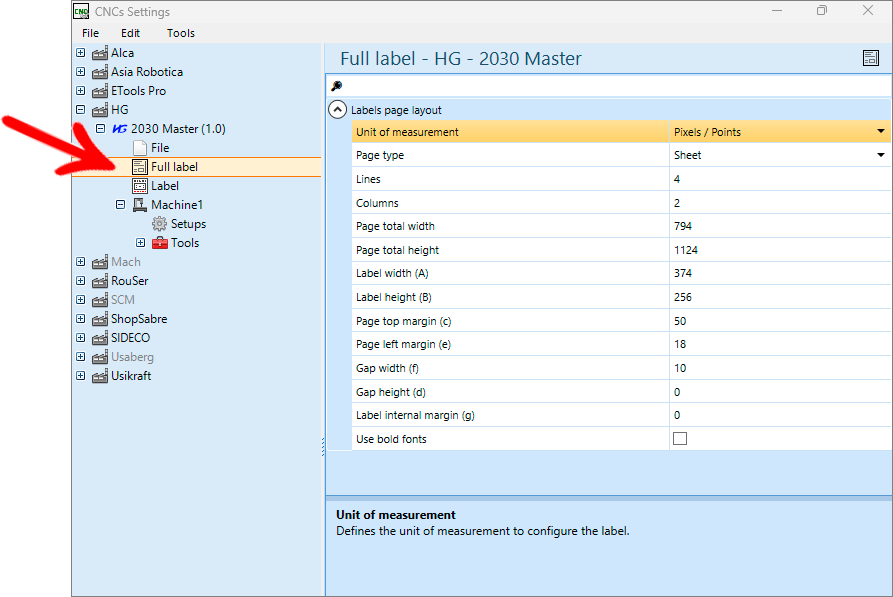Collapse the HG tree node

point(80,109)
